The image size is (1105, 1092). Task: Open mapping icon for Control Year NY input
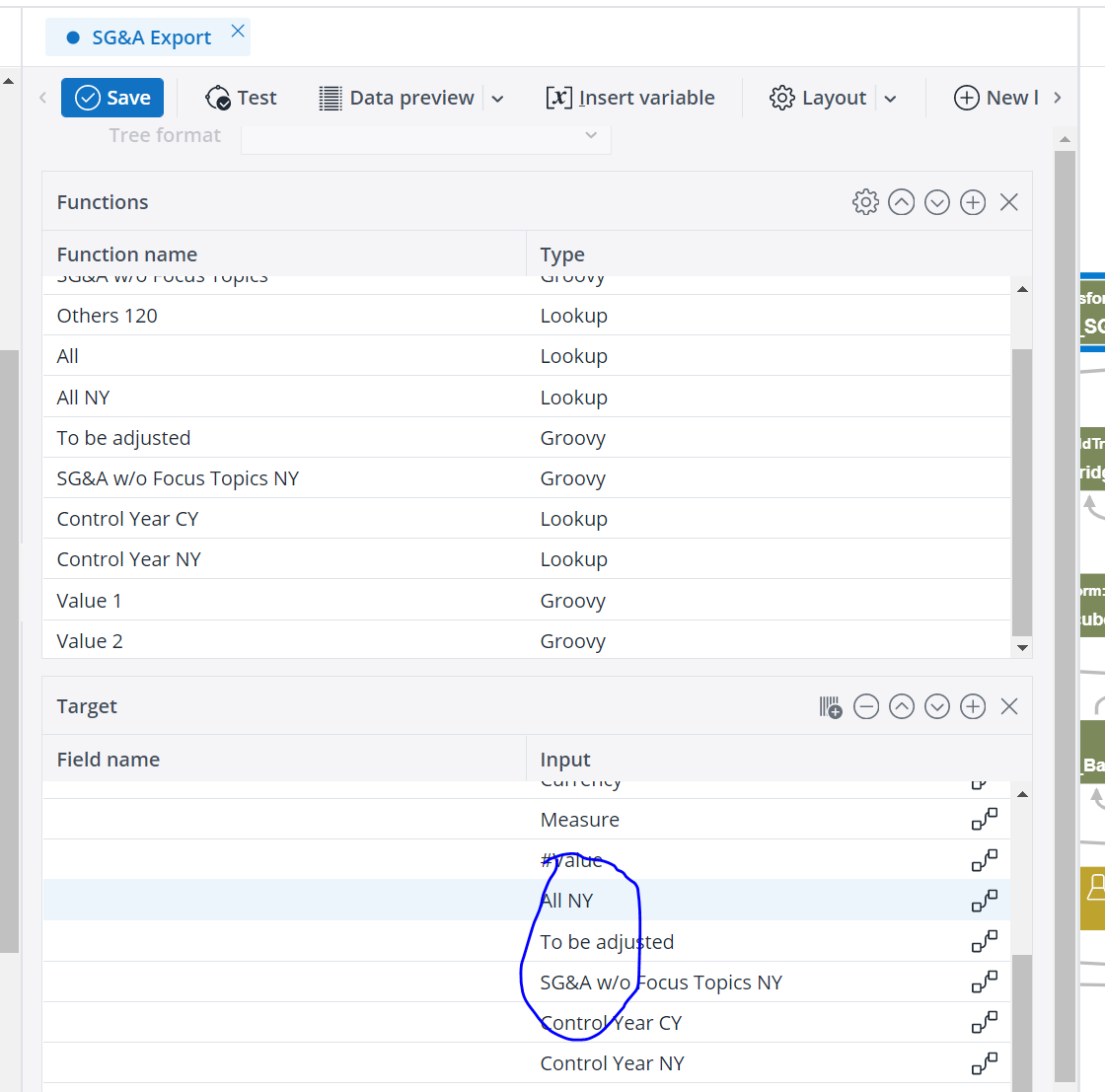[x=984, y=1063]
